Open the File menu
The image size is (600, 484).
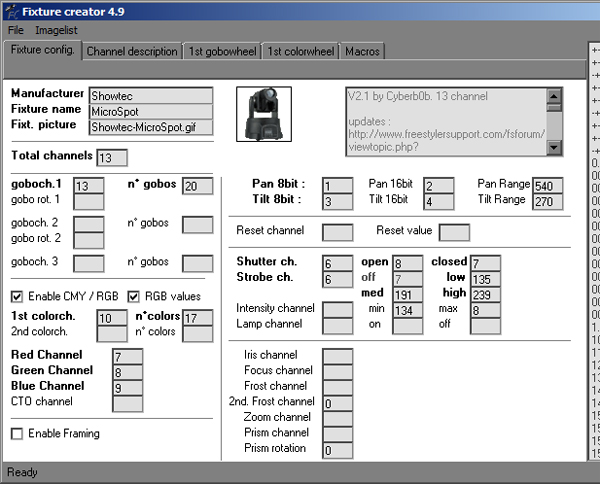click(x=16, y=30)
